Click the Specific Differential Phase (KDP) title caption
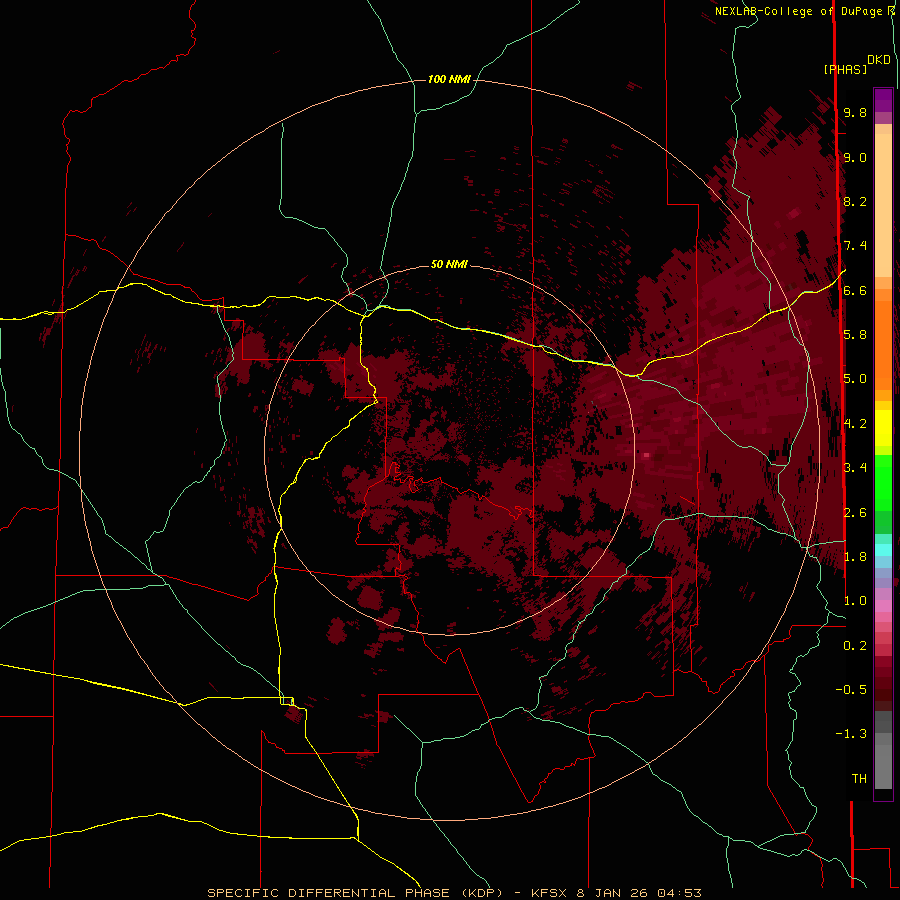Image resolution: width=900 pixels, height=900 pixels. pos(454,893)
